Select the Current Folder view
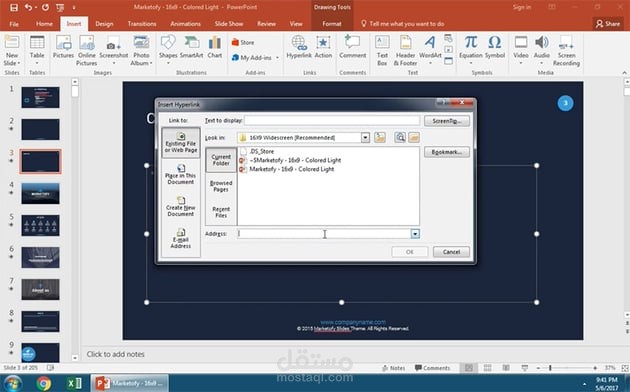This screenshot has height=392, width=630. tap(221, 160)
